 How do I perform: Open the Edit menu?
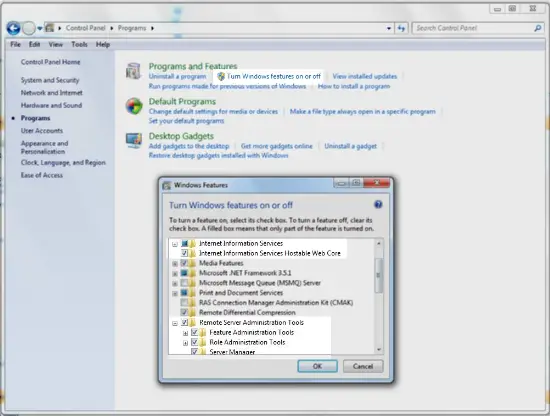pyautogui.click(x=34, y=44)
